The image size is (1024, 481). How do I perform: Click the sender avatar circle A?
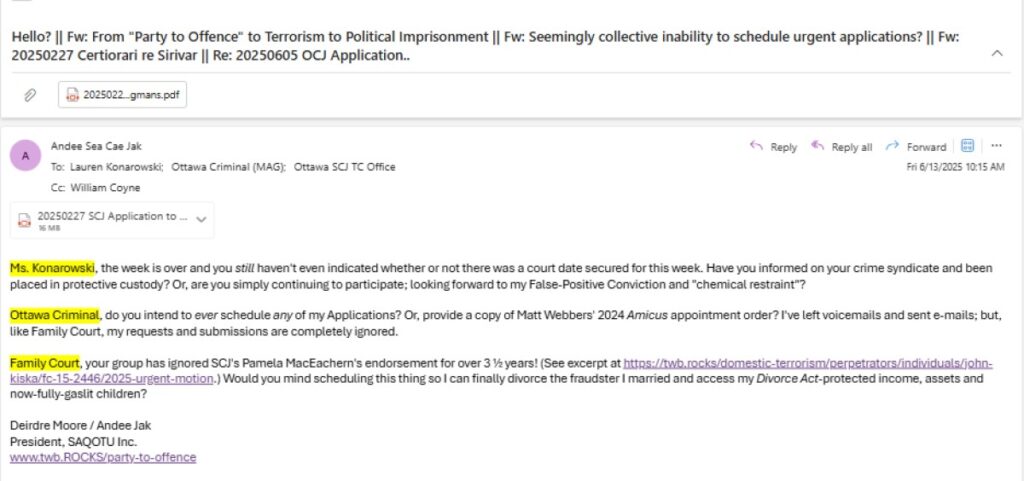[25, 156]
